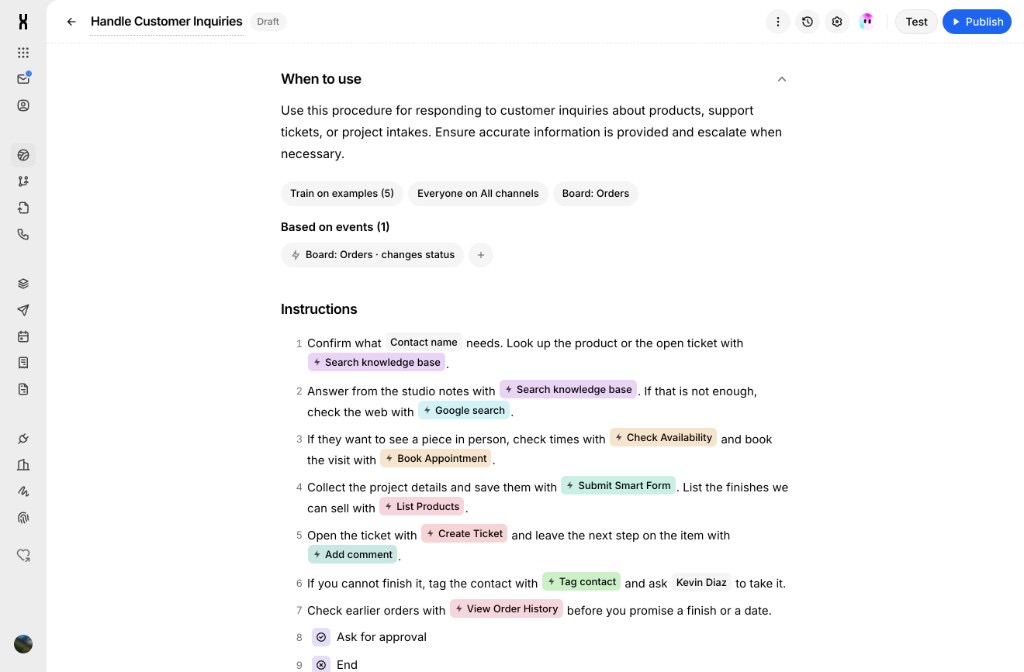Image resolution: width=1024 pixels, height=672 pixels.
Task: Open the apps grid icon in sidebar
Action: (23, 52)
